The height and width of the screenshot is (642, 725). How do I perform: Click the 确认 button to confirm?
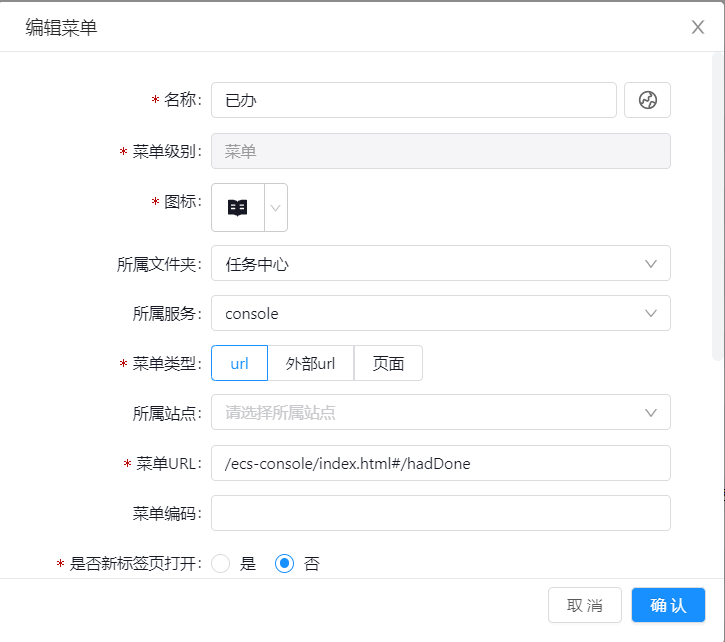668,605
